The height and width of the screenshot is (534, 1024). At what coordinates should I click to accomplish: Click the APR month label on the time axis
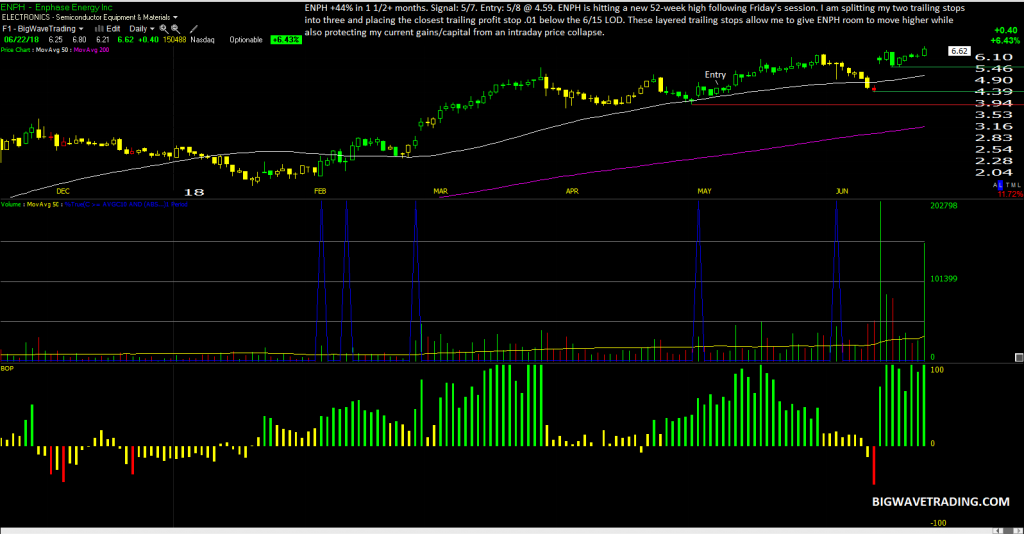tap(572, 191)
